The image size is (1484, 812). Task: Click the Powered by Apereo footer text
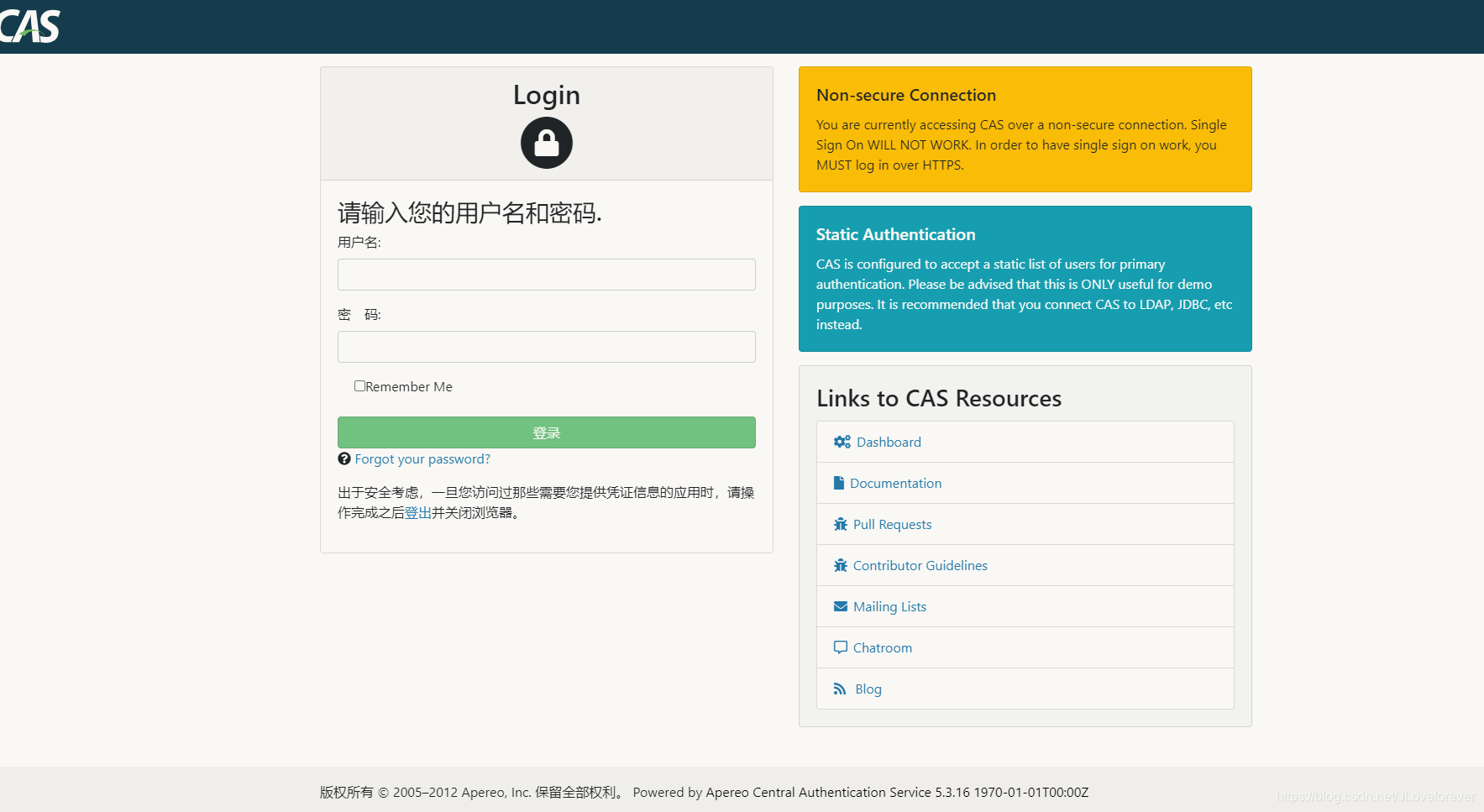[x=861, y=792]
